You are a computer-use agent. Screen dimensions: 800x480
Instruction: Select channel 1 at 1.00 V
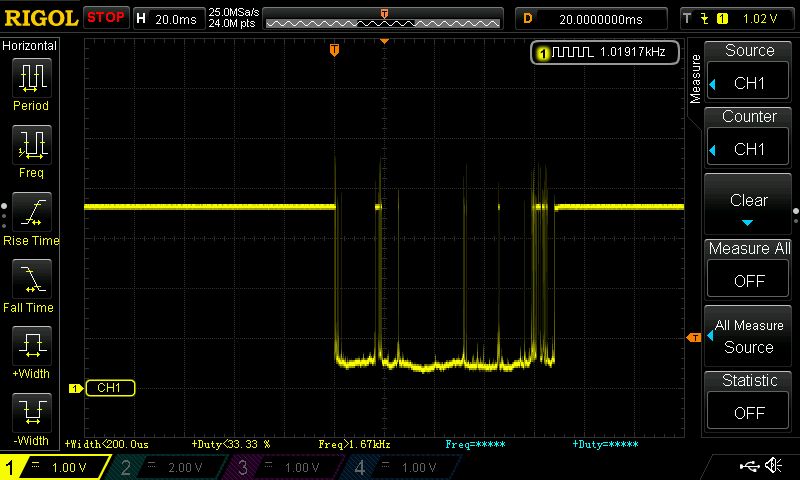click(x=54, y=467)
